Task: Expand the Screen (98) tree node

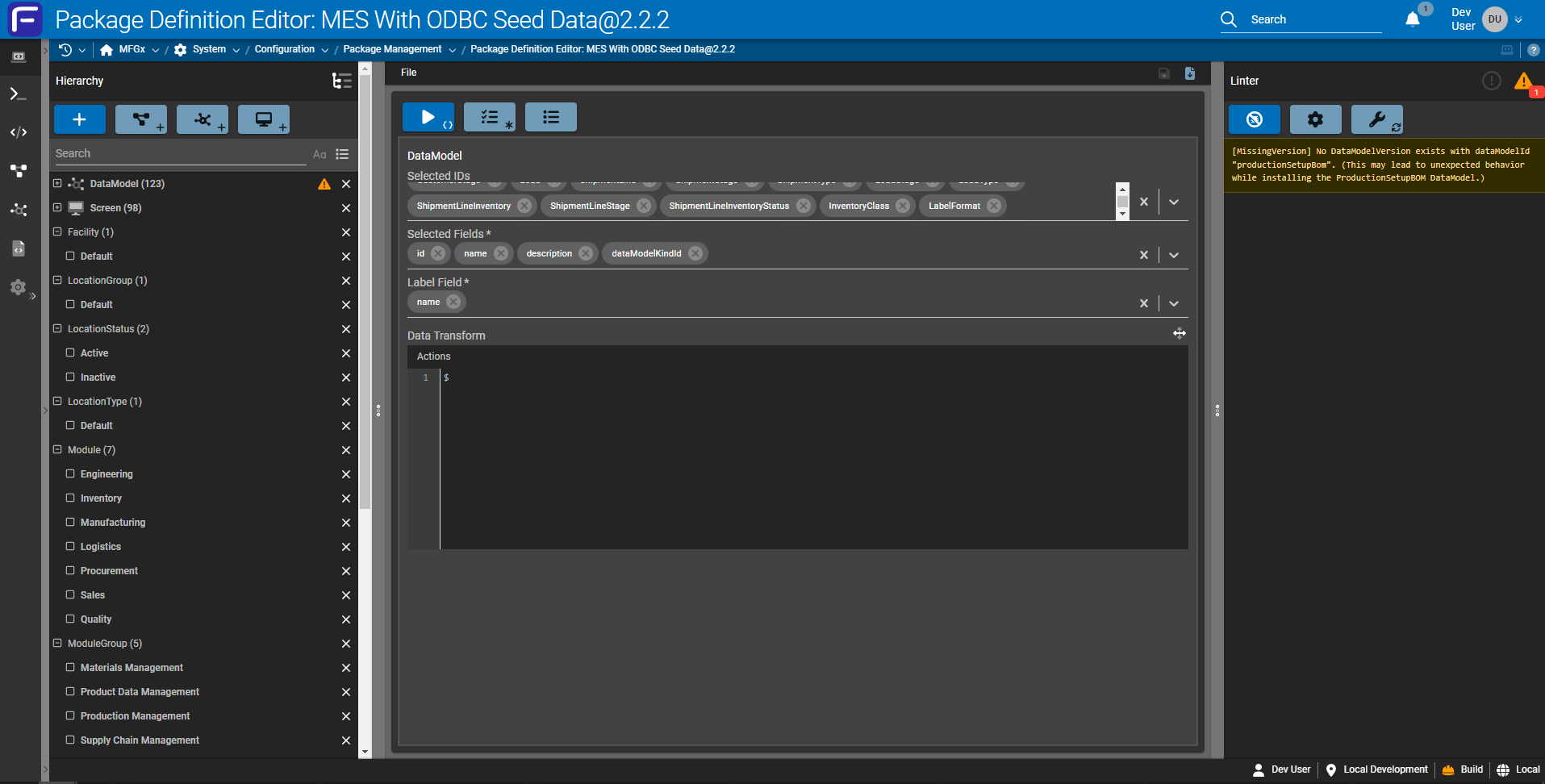Action: 57,207
